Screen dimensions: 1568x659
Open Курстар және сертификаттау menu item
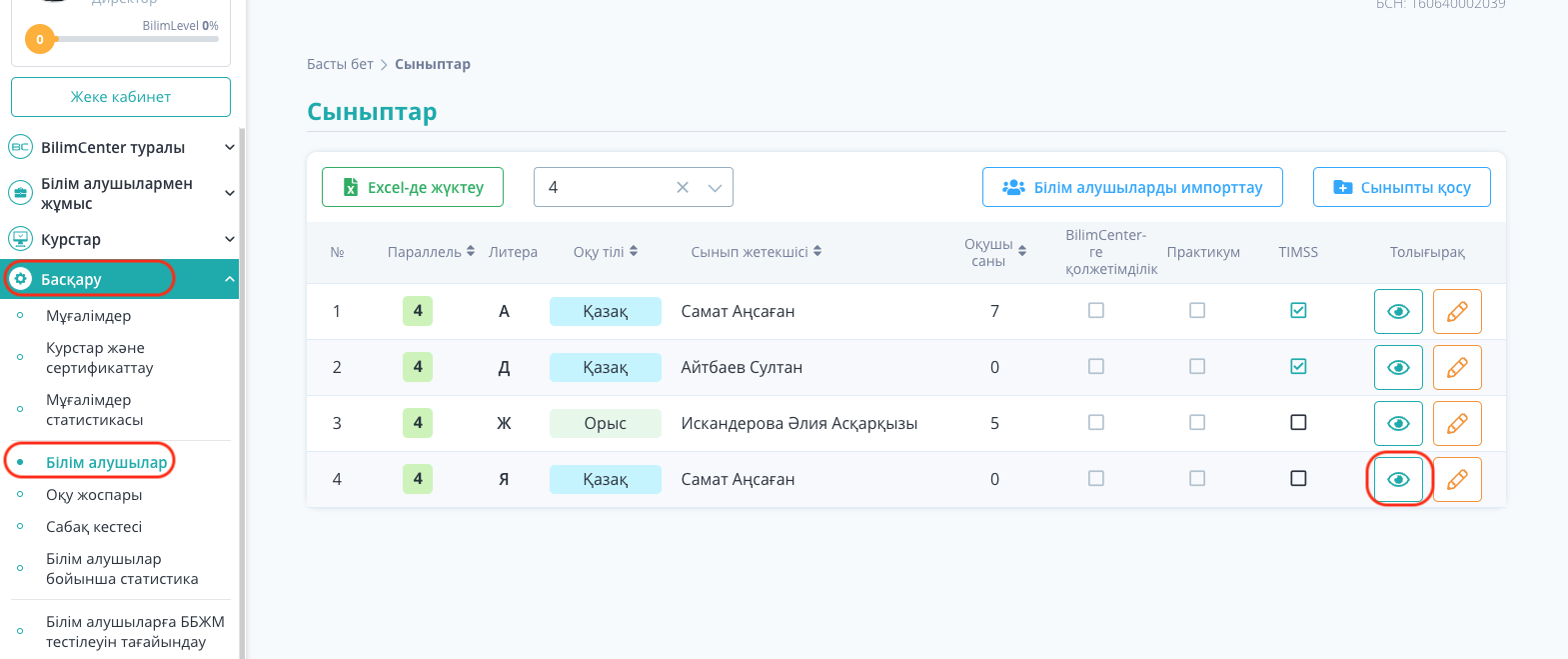[x=100, y=358]
